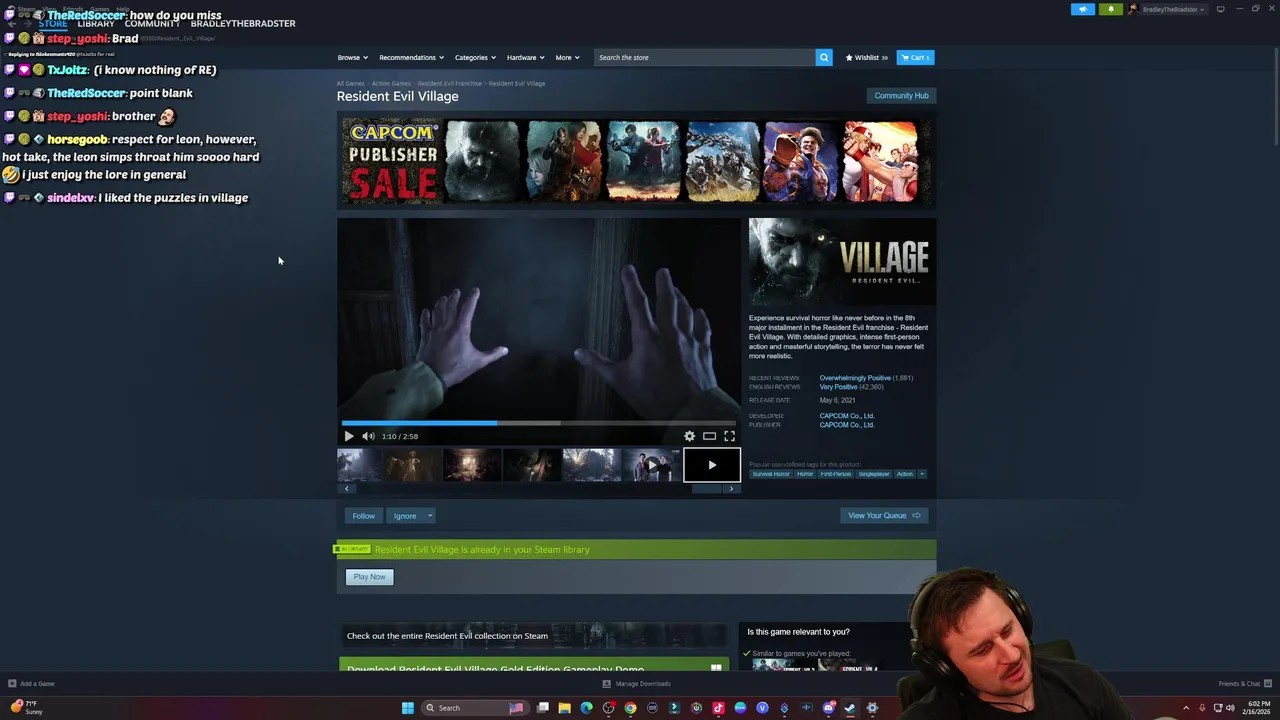This screenshot has height=720, width=1280.
Task: Switch trailer to theater mode
Action: pos(709,436)
